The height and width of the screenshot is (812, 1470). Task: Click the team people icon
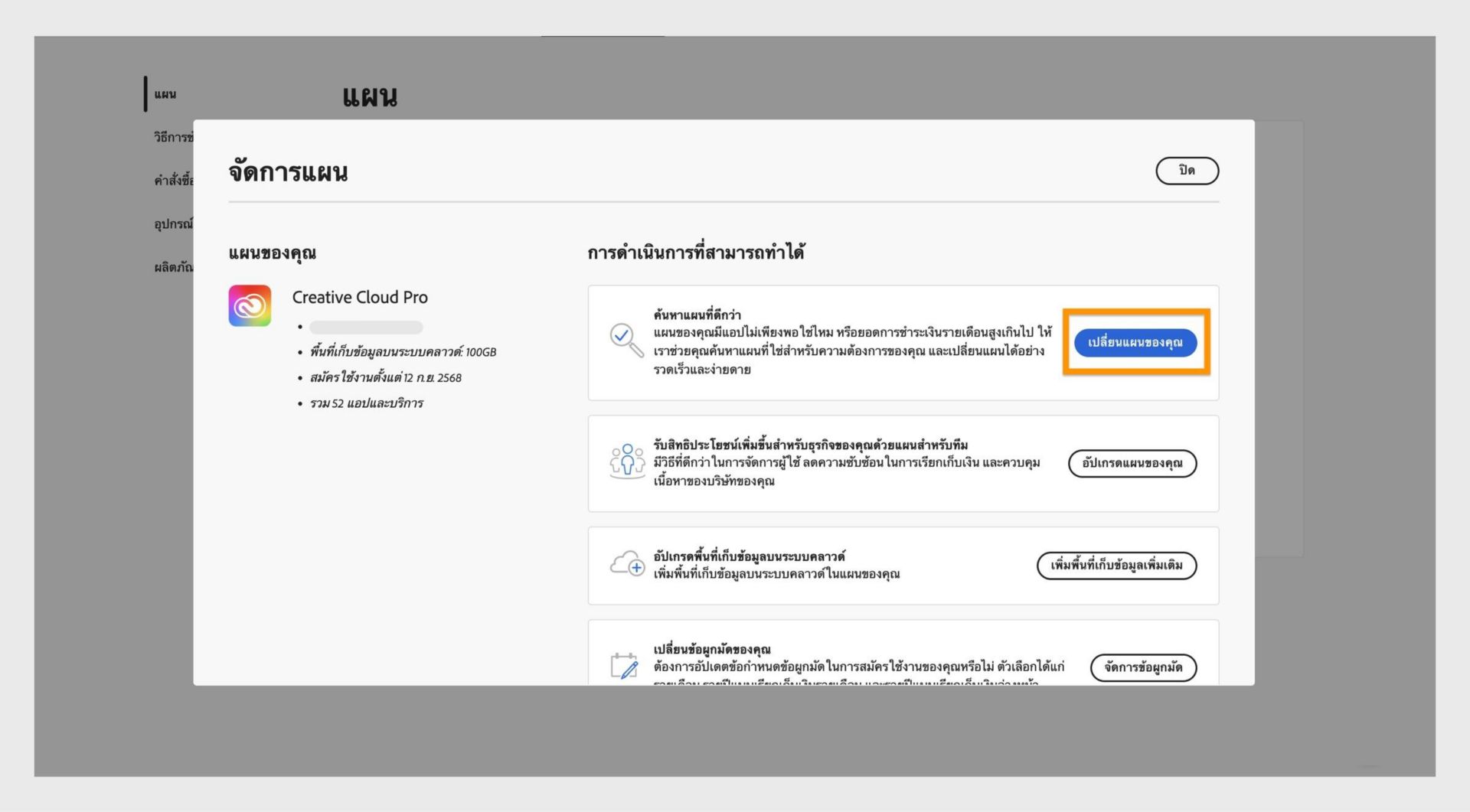pyautogui.click(x=627, y=461)
